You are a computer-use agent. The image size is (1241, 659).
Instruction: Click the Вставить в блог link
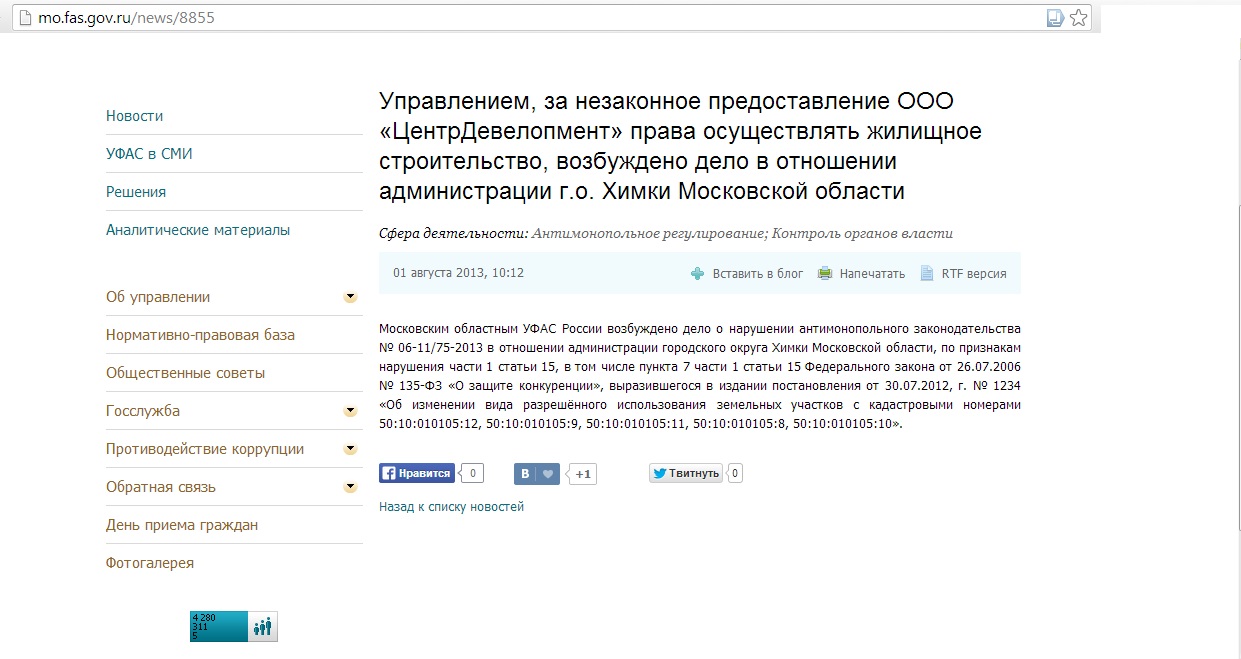[x=758, y=273]
